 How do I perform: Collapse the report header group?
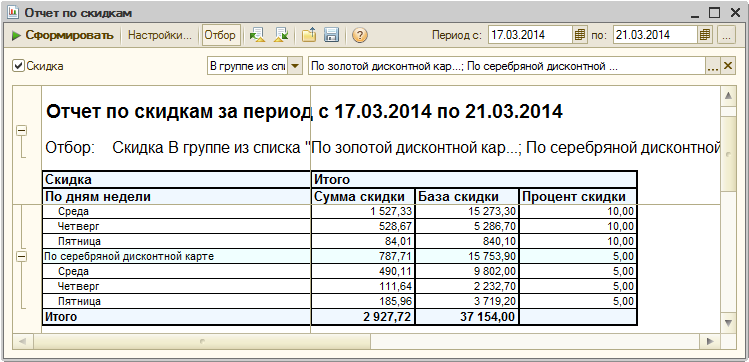(21, 130)
